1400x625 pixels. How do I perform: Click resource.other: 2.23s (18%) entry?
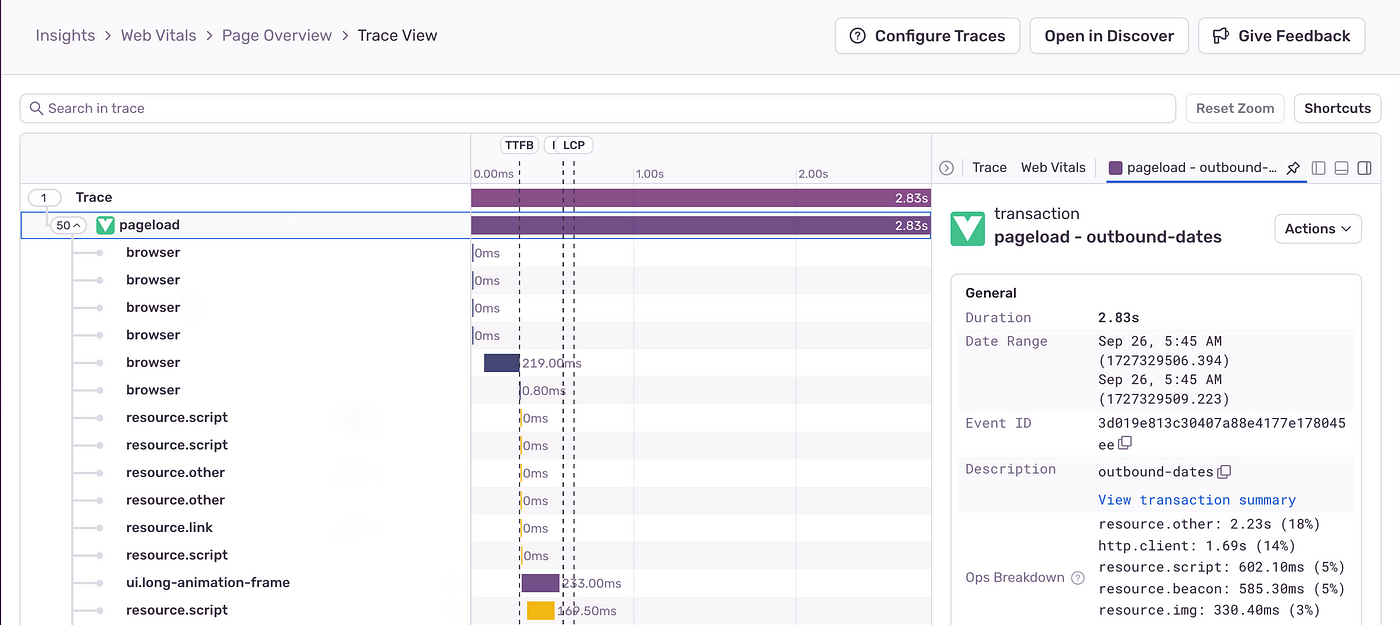click(x=1209, y=524)
